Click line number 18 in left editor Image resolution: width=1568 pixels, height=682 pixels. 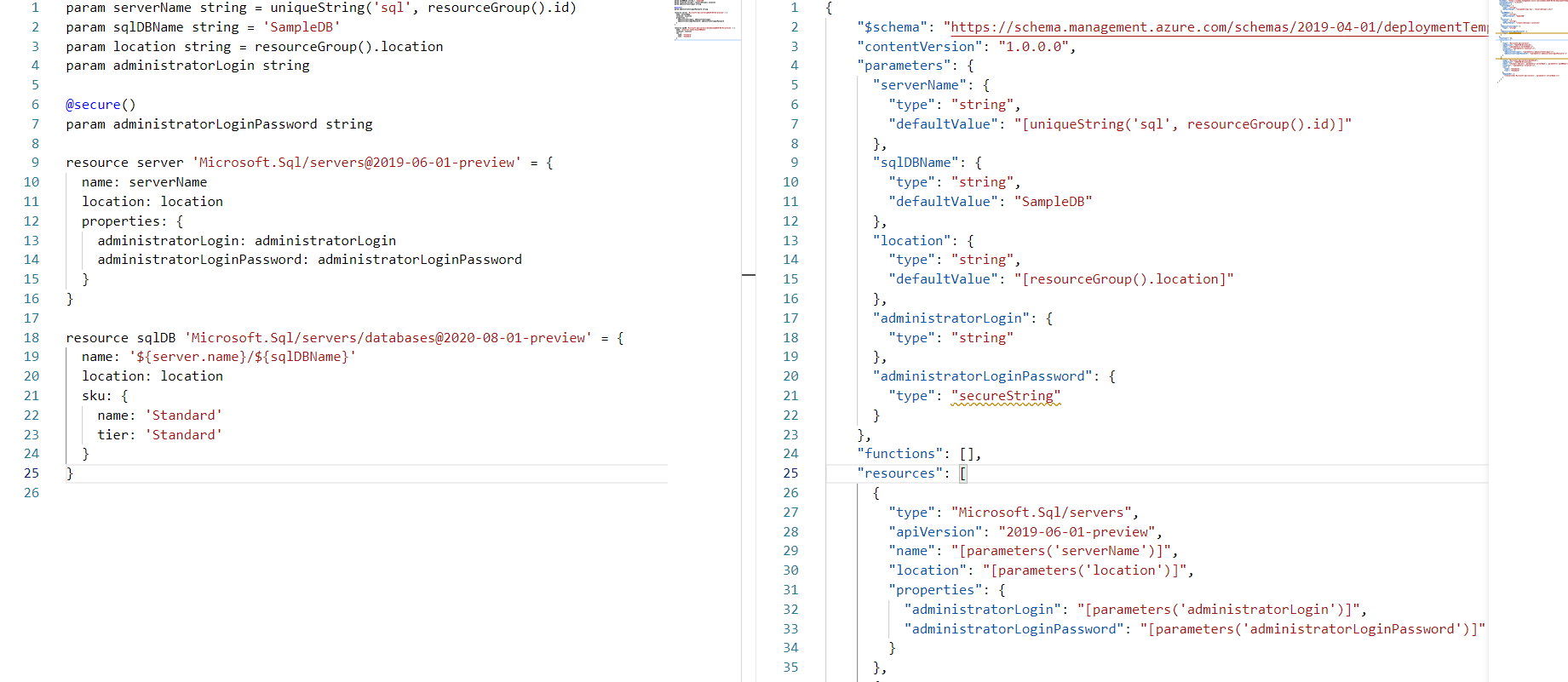click(32, 338)
